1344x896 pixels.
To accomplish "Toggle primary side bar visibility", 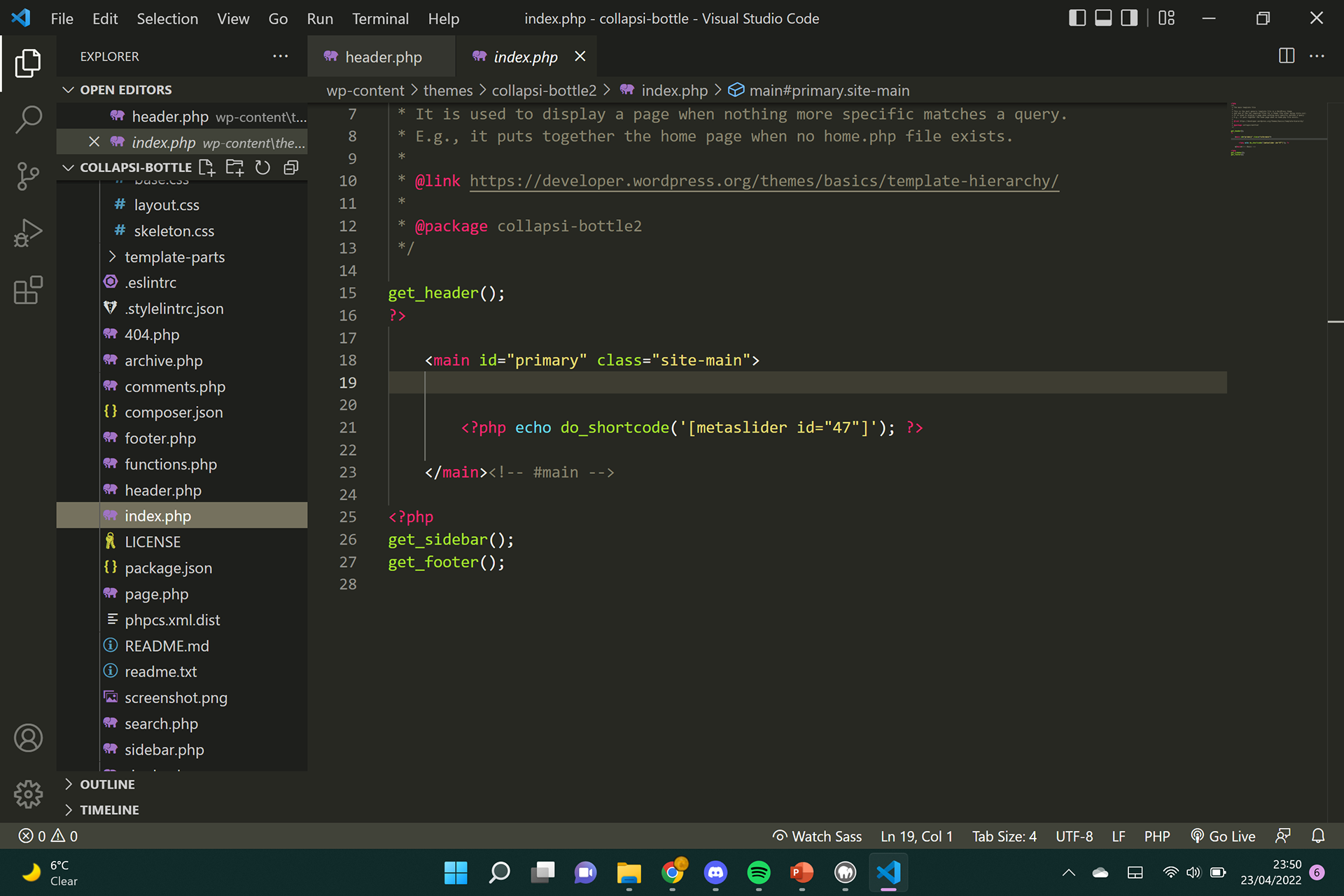I will click(x=1077, y=18).
